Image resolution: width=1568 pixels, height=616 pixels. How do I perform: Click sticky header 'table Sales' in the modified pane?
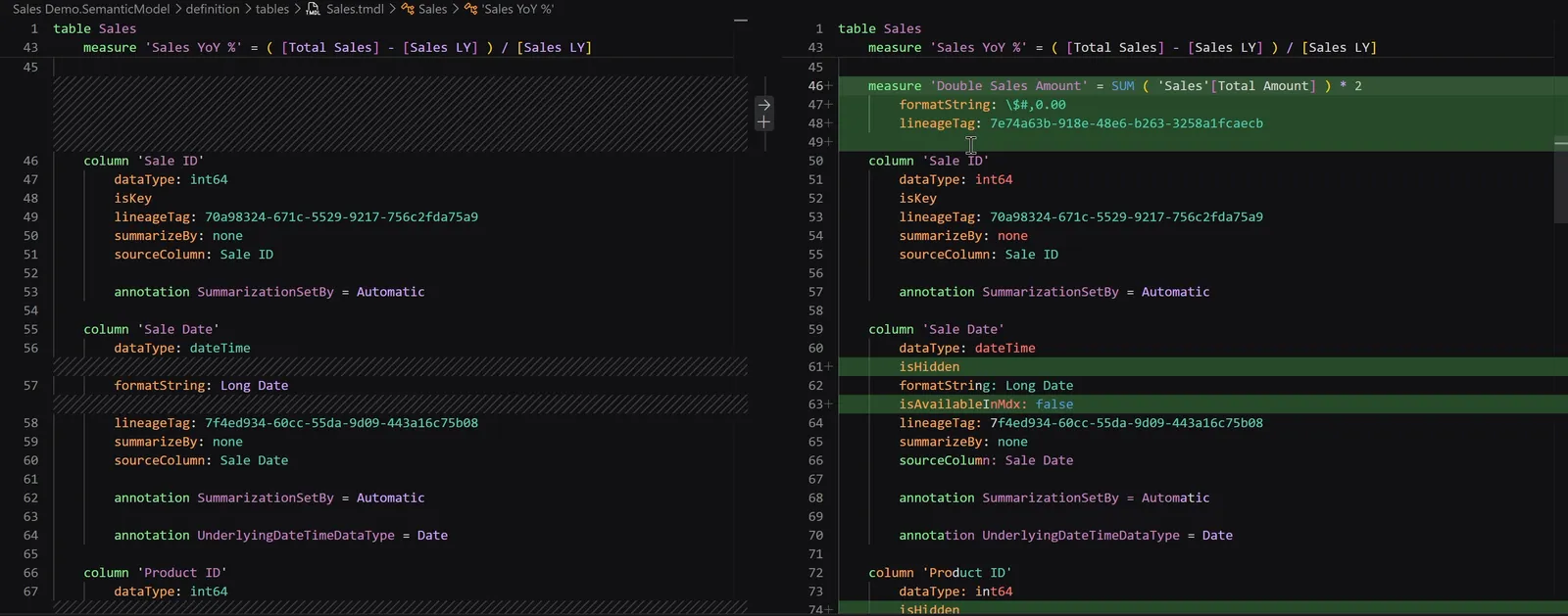point(880,28)
